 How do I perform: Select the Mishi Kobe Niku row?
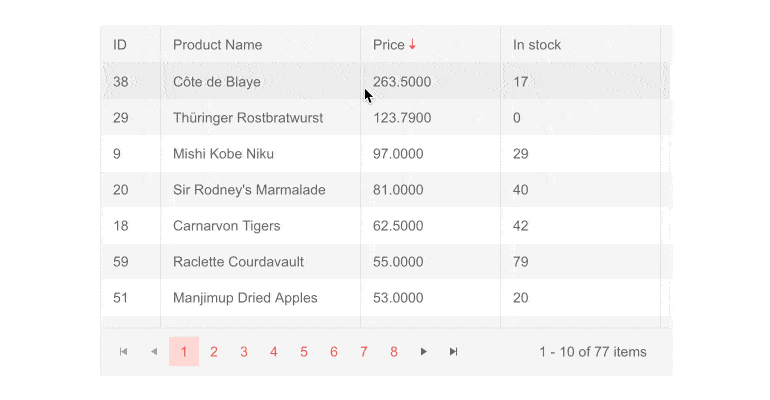click(381, 154)
